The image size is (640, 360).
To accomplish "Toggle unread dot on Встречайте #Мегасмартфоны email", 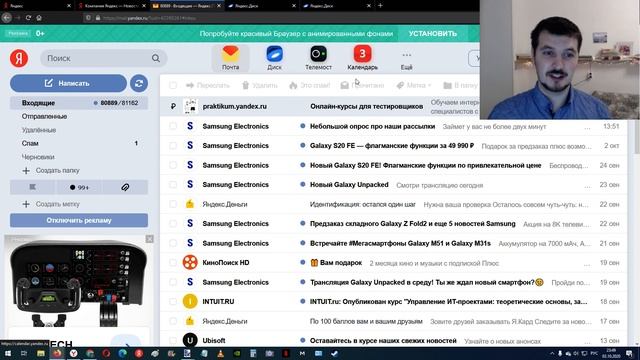I will tap(302, 243).
